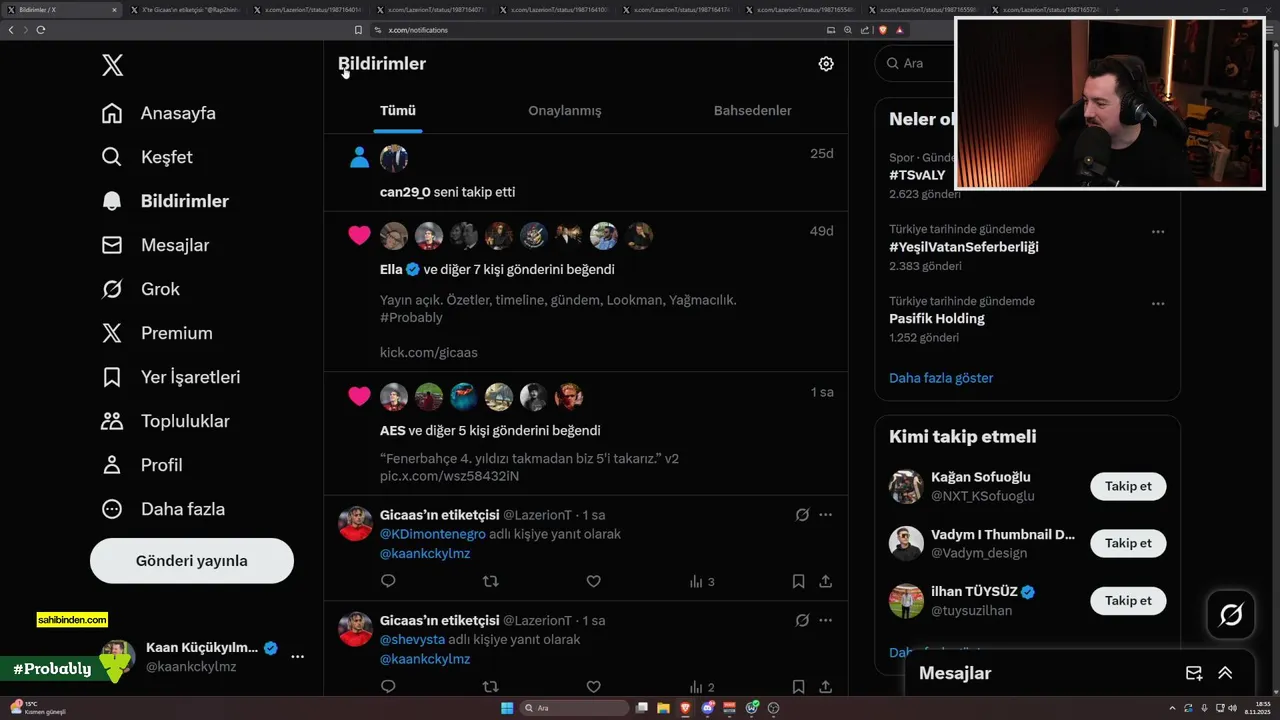View stats showing 3 views
The height and width of the screenshot is (720, 1280).
(702, 582)
